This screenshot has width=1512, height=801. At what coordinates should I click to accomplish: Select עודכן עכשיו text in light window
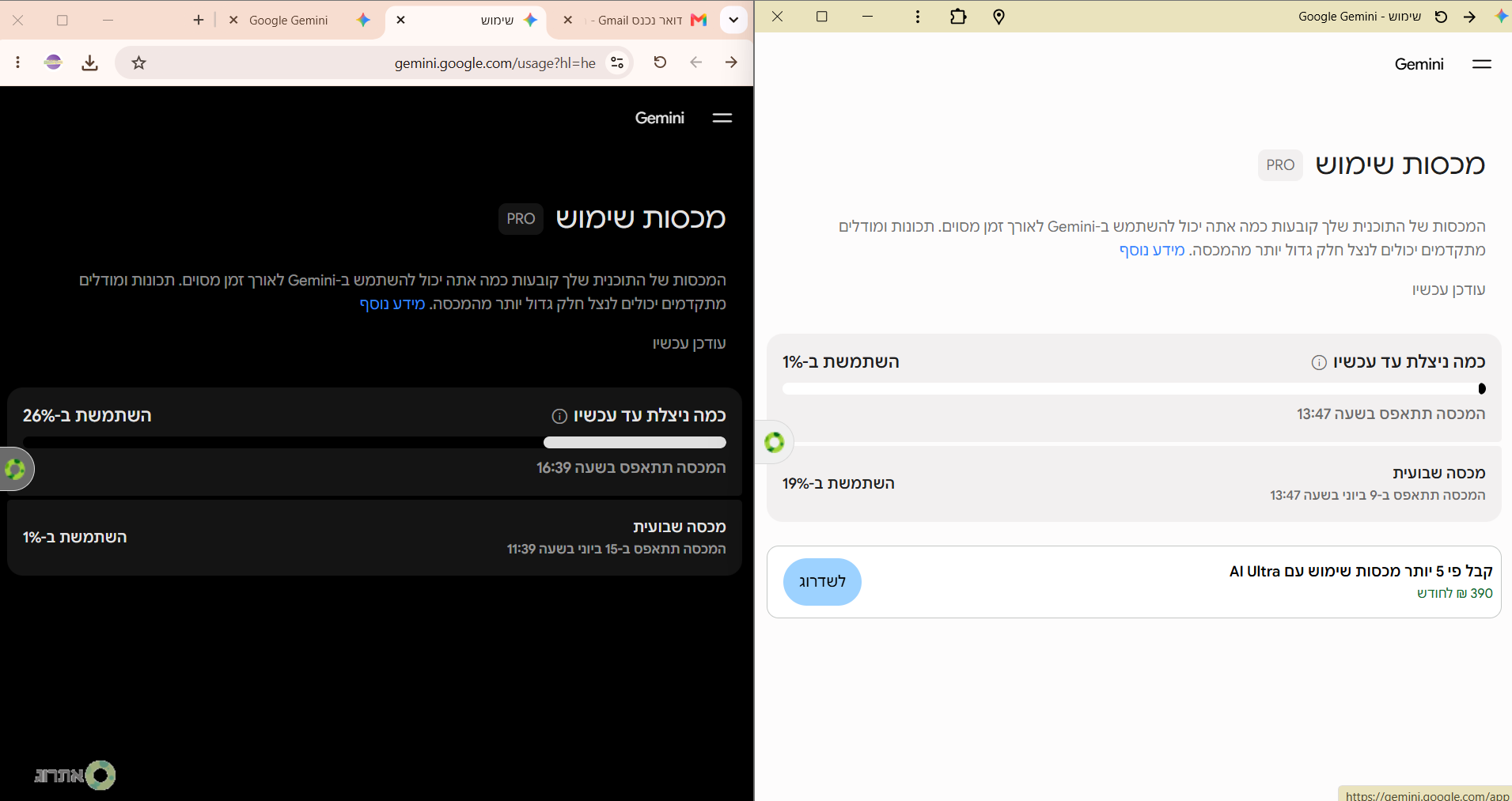[x=1449, y=289]
